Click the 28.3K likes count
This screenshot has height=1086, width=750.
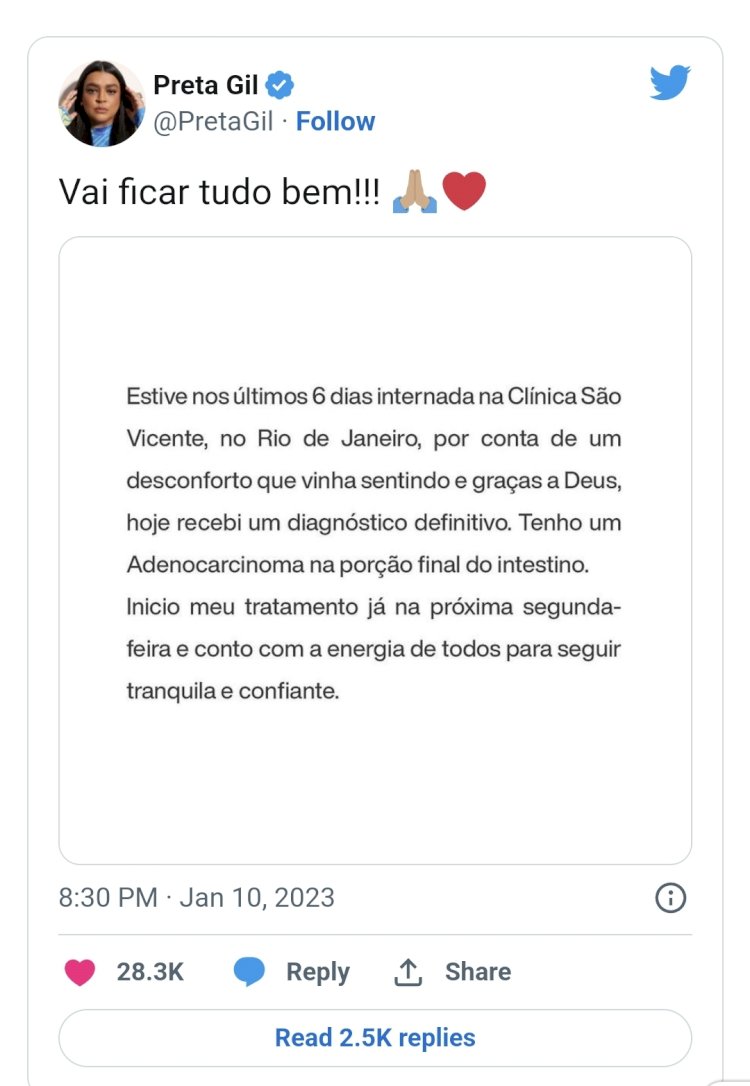pos(150,972)
